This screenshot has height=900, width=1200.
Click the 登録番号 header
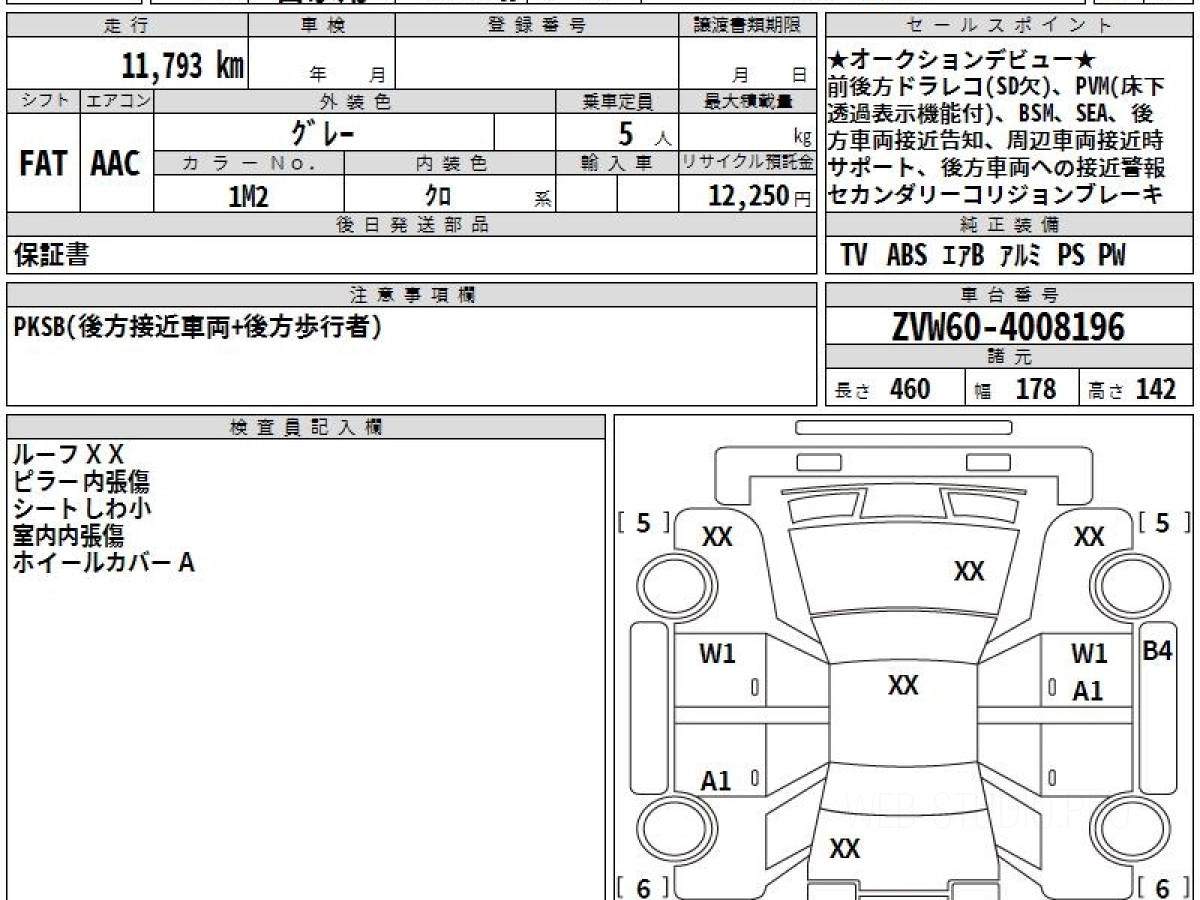pyautogui.click(x=537, y=26)
